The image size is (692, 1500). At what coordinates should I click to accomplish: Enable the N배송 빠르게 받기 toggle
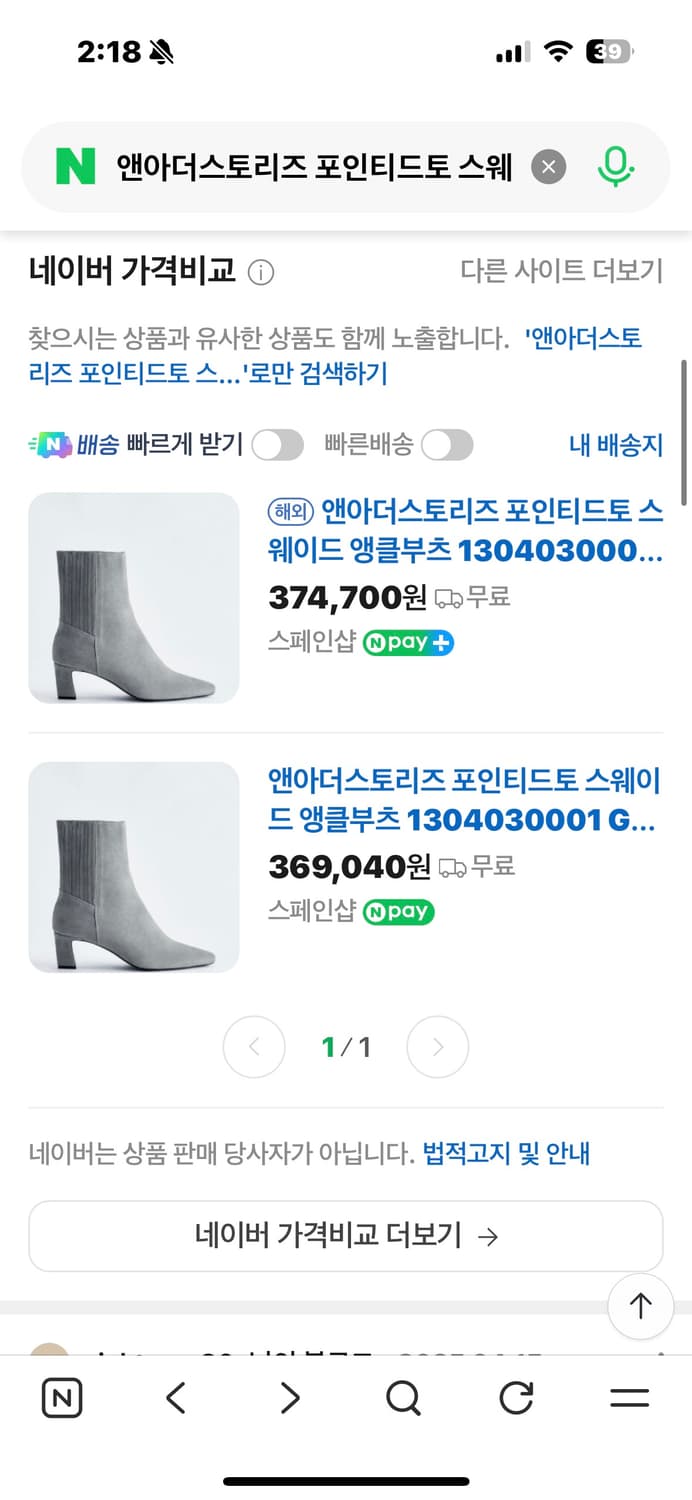coord(277,444)
